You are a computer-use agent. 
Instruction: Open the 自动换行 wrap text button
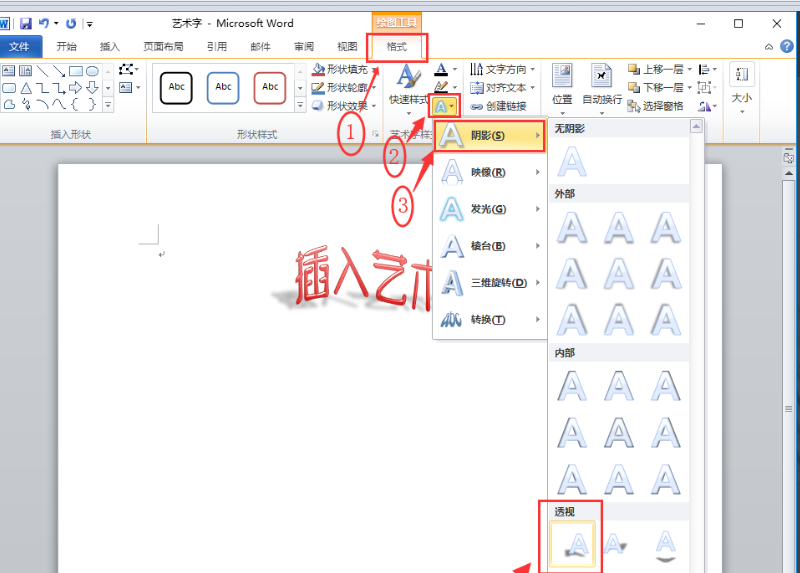tap(602, 89)
